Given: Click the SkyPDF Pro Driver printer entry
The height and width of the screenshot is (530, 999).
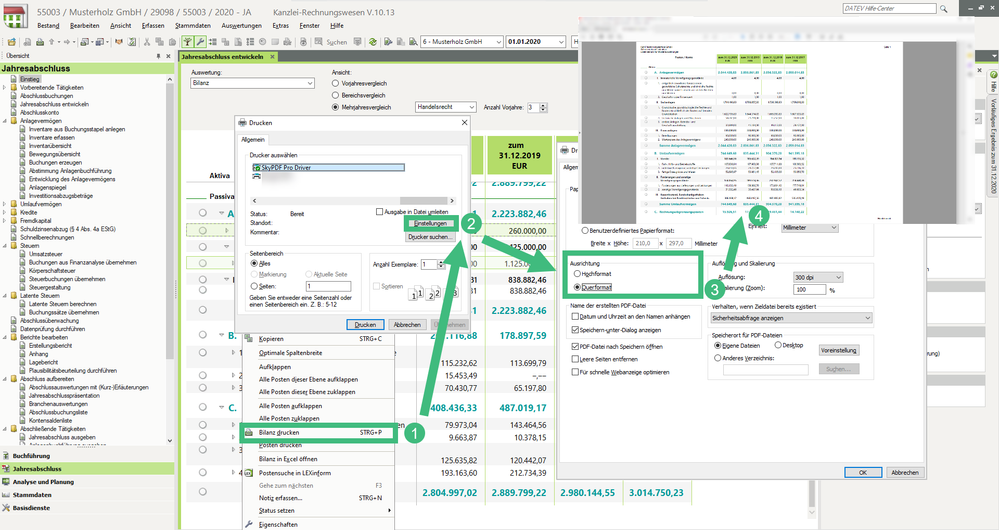Looking at the screenshot, I should [328, 168].
